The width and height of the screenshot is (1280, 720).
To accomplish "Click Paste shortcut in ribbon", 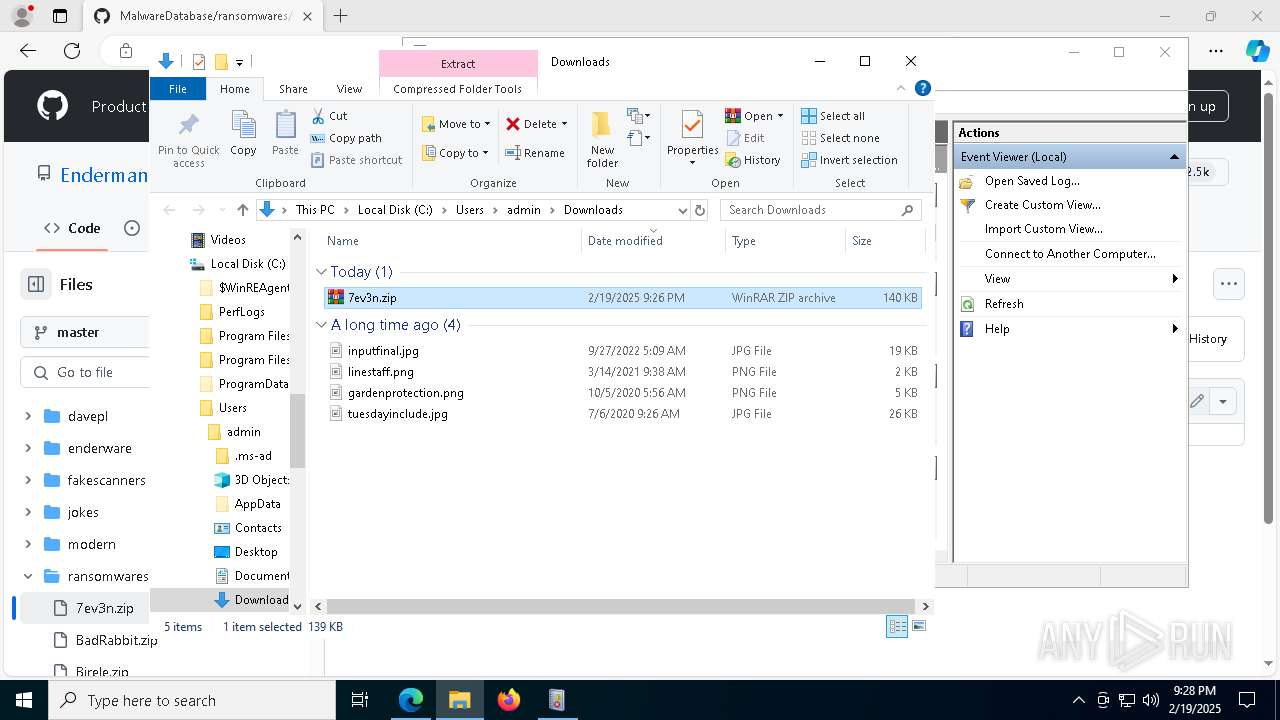I will 356,160.
